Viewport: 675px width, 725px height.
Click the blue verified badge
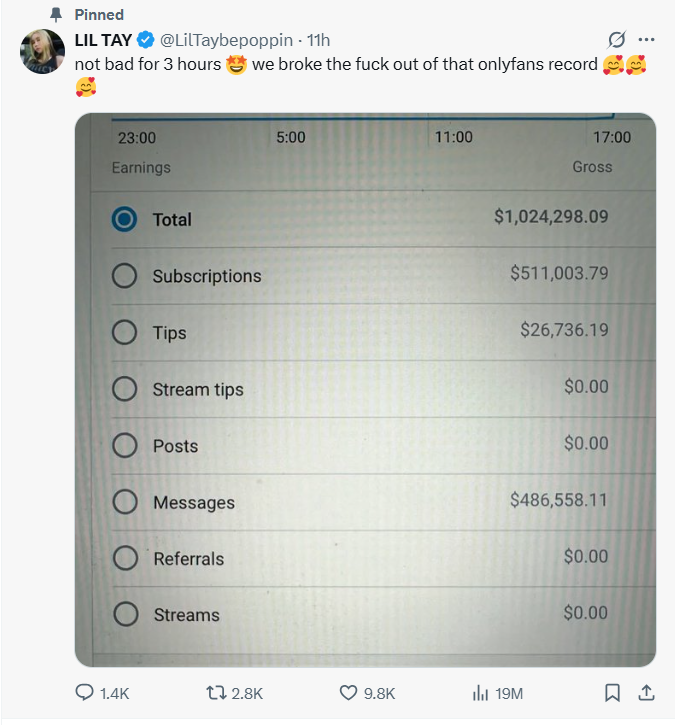point(145,40)
